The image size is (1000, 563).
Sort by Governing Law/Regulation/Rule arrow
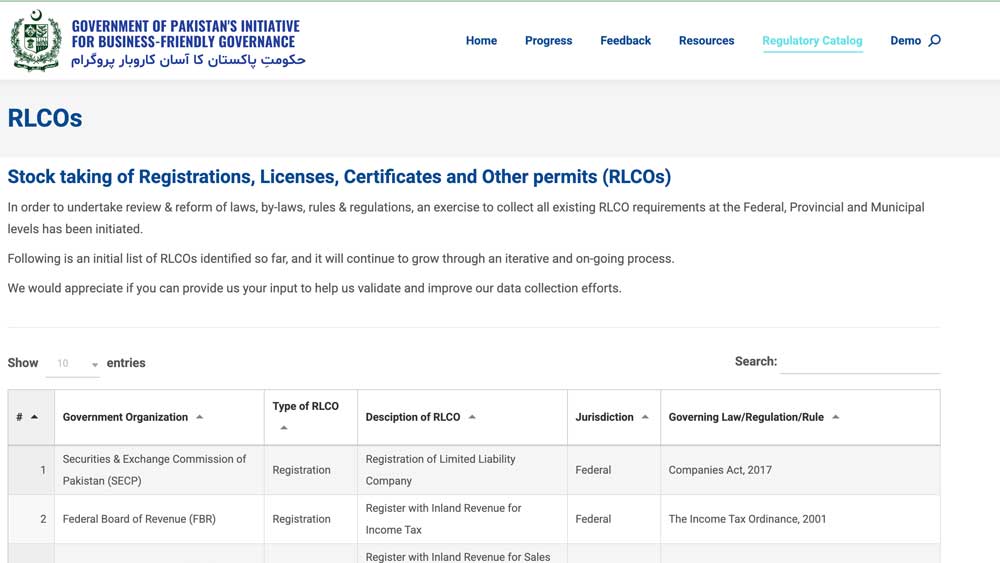(835, 417)
